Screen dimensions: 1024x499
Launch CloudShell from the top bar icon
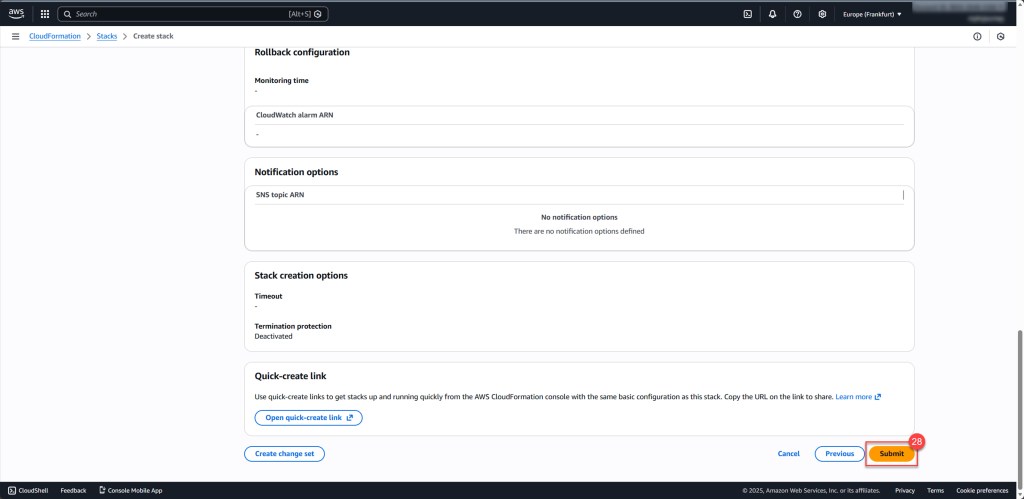[x=747, y=14]
